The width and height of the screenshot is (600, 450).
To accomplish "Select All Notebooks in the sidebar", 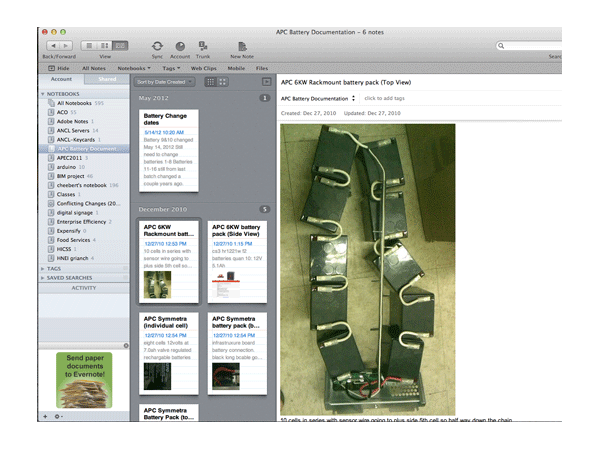I will point(84,103).
